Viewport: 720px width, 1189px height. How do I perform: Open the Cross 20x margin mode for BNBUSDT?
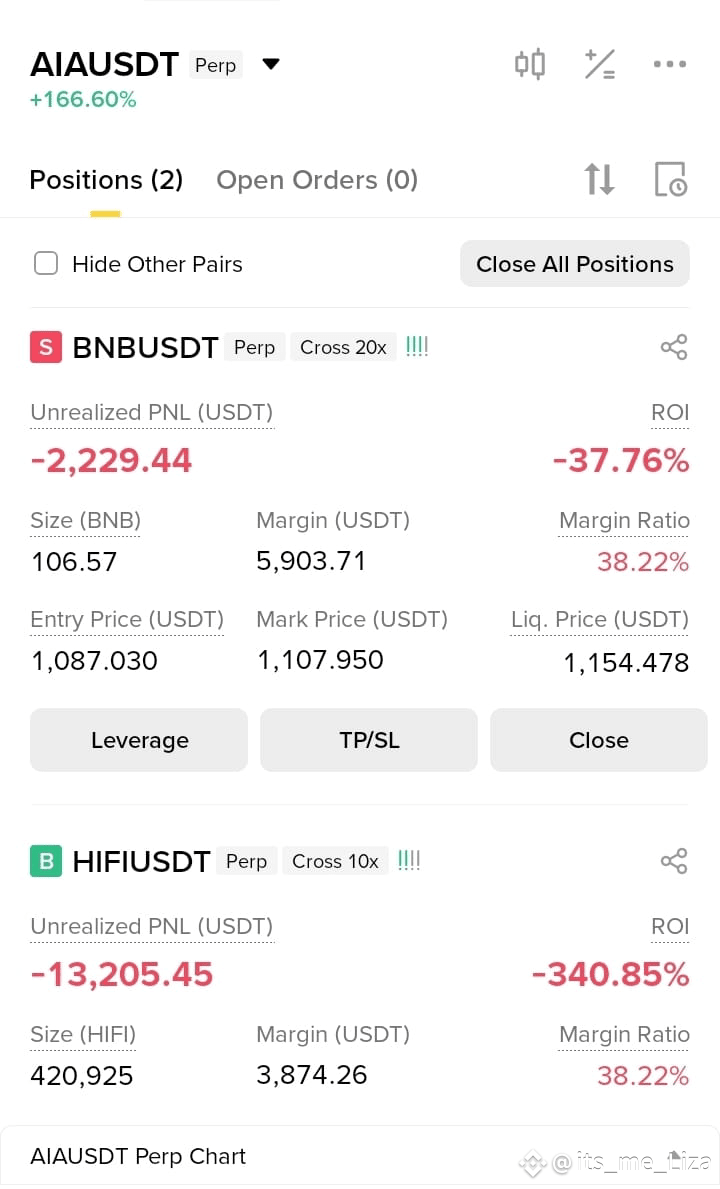(343, 347)
